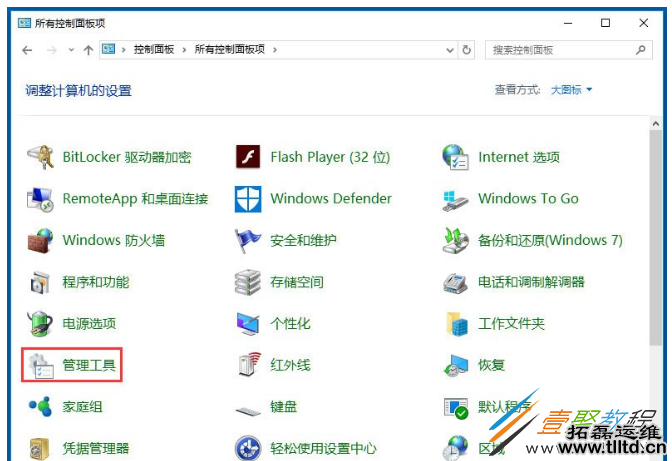The image size is (672, 461).
Task: Click the 程序和功能 text link
Action: click(96, 282)
